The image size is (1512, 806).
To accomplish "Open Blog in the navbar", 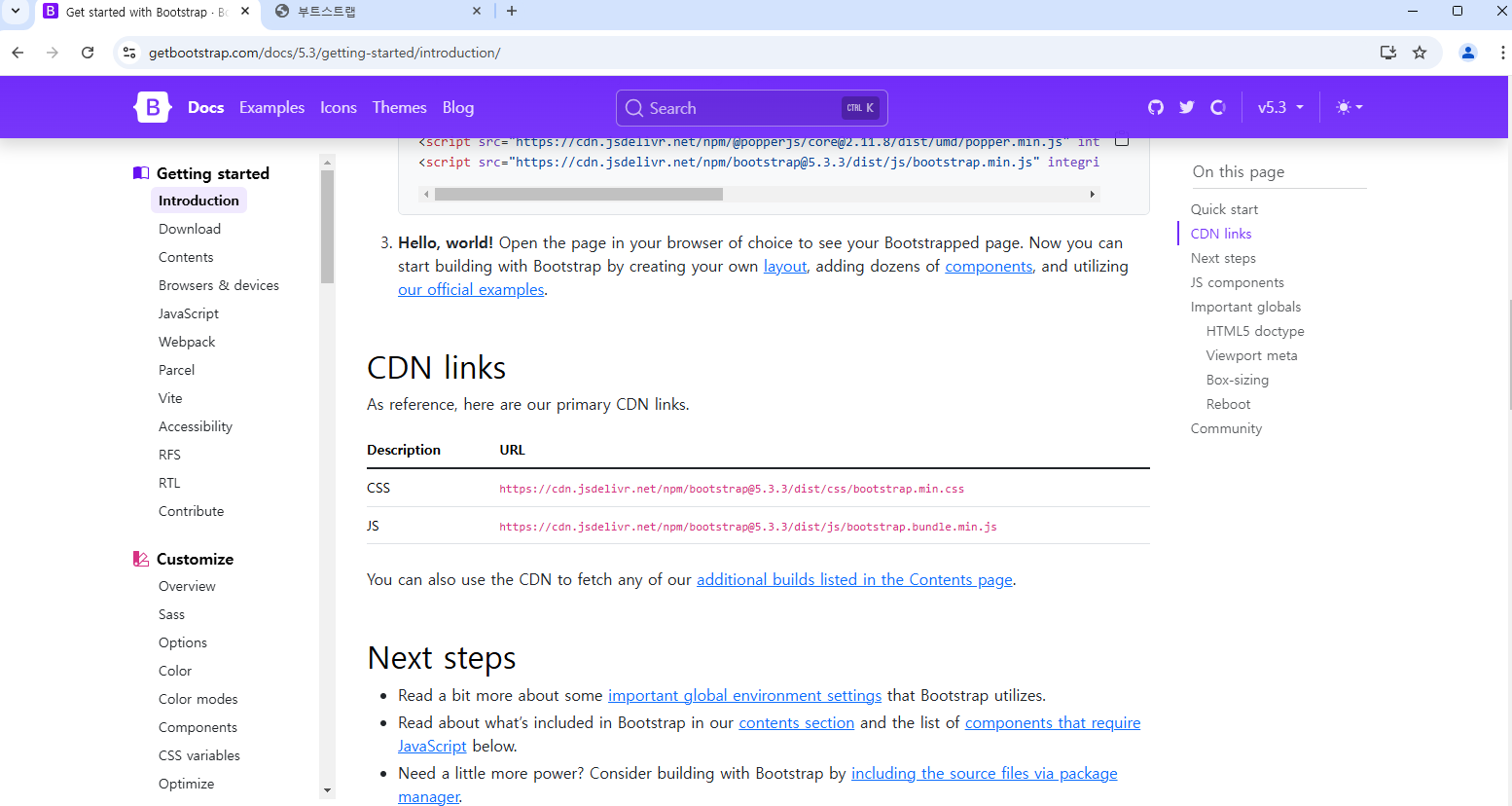I will tap(458, 107).
